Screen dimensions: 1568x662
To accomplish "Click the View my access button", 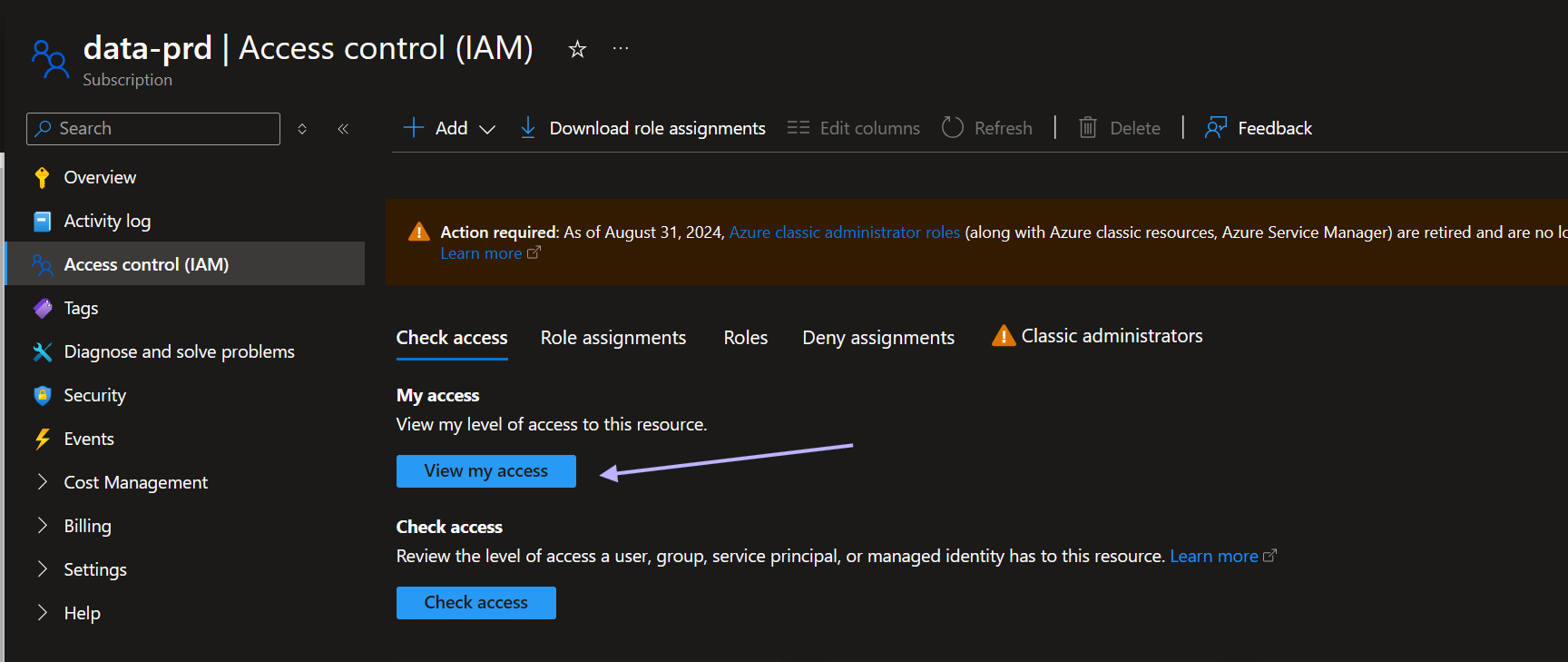I will 486,471.
